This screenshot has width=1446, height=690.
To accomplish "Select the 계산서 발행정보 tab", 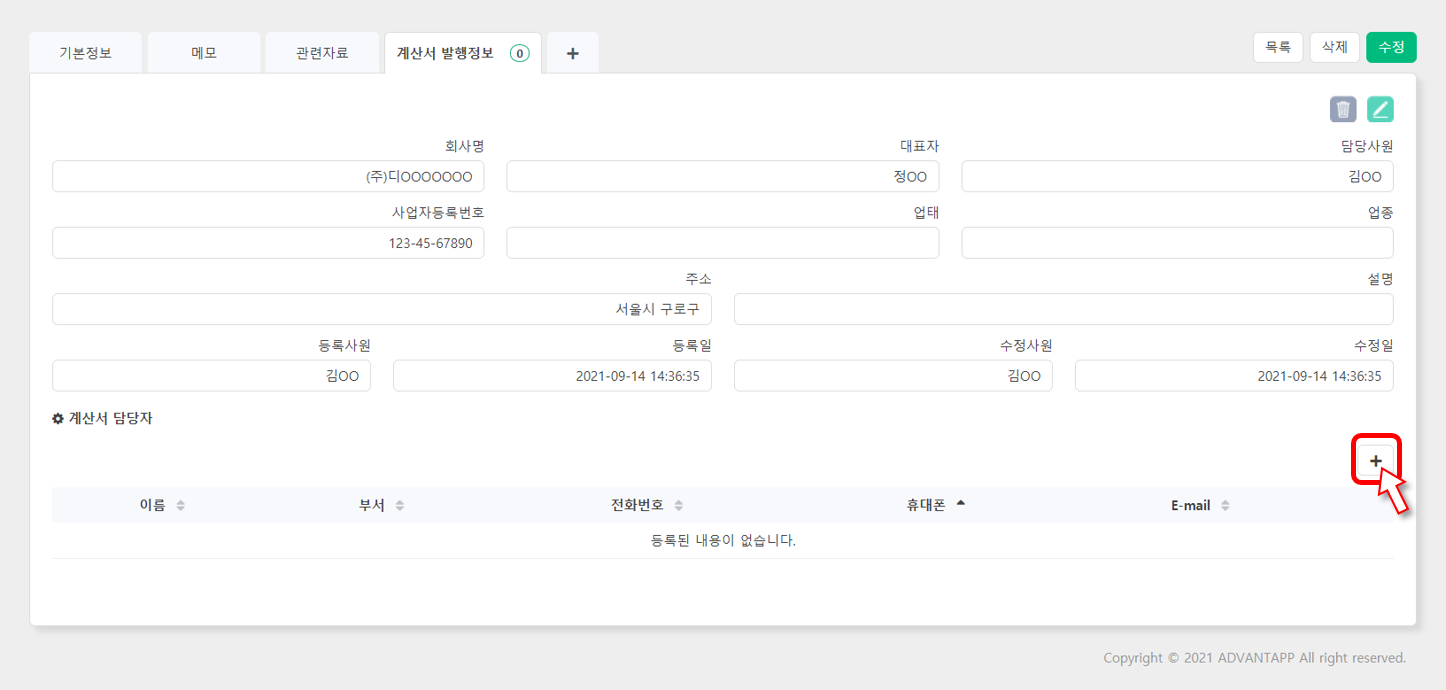I will point(463,53).
